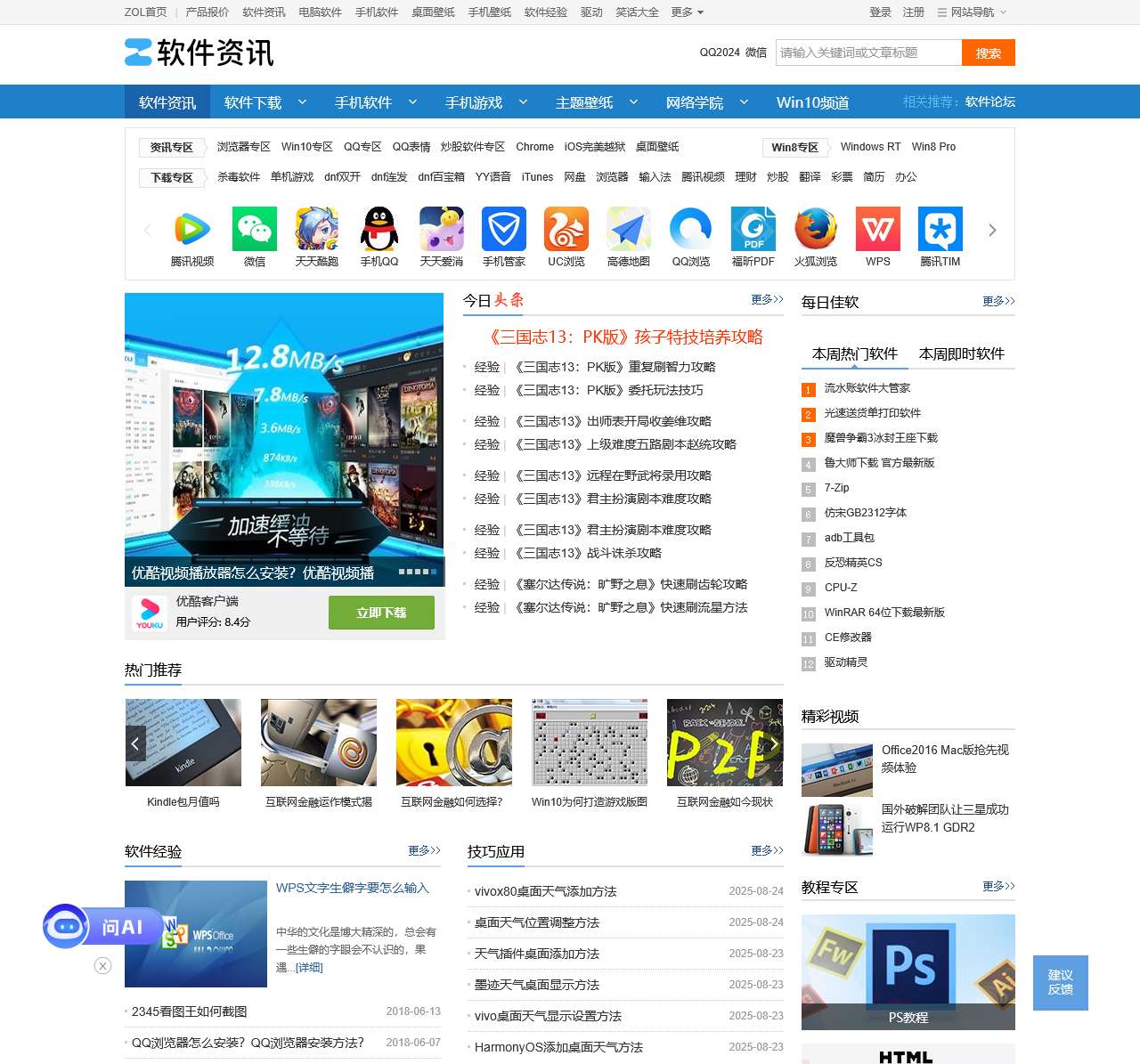Open the 网站导航 dropdown menu
The width and height of the screenshot is (1140, 1064).
(978, 12)
